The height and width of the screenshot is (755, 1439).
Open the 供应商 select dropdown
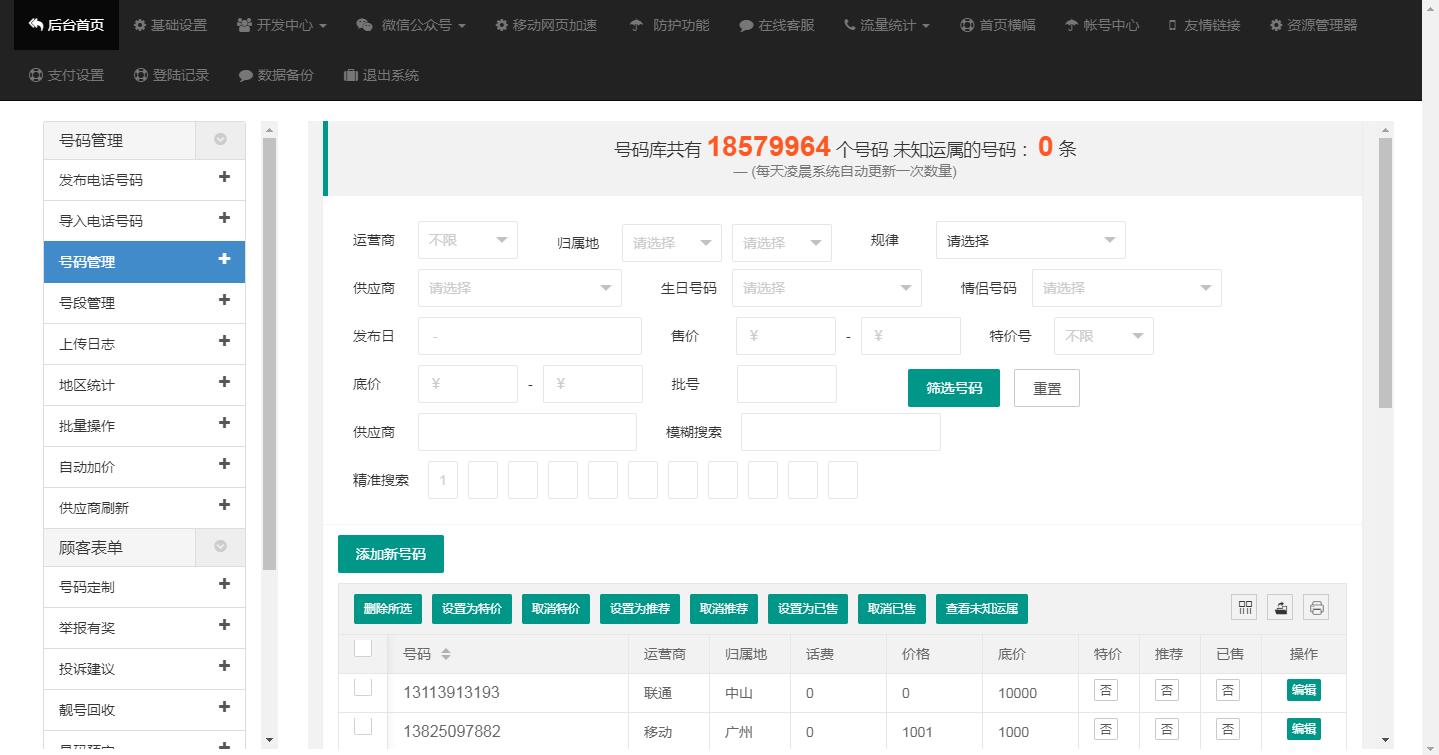click(x=520, y=288)
